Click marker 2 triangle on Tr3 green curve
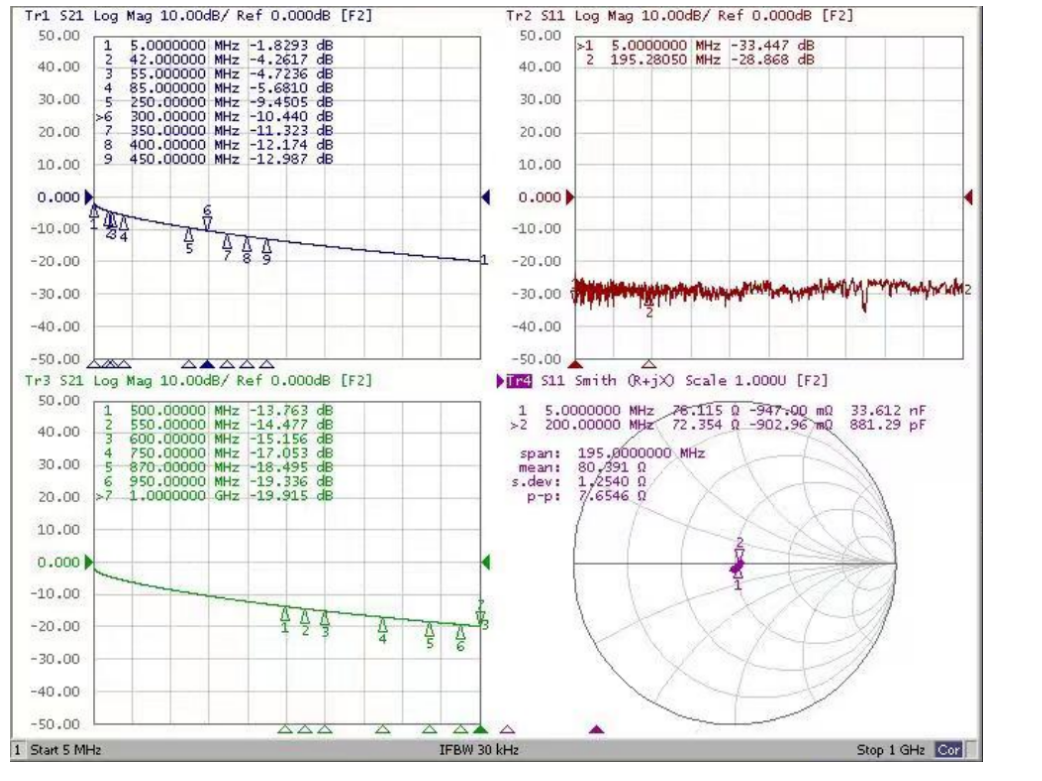This screenshot has width=1042, height=781. click(x=305, y=617)
